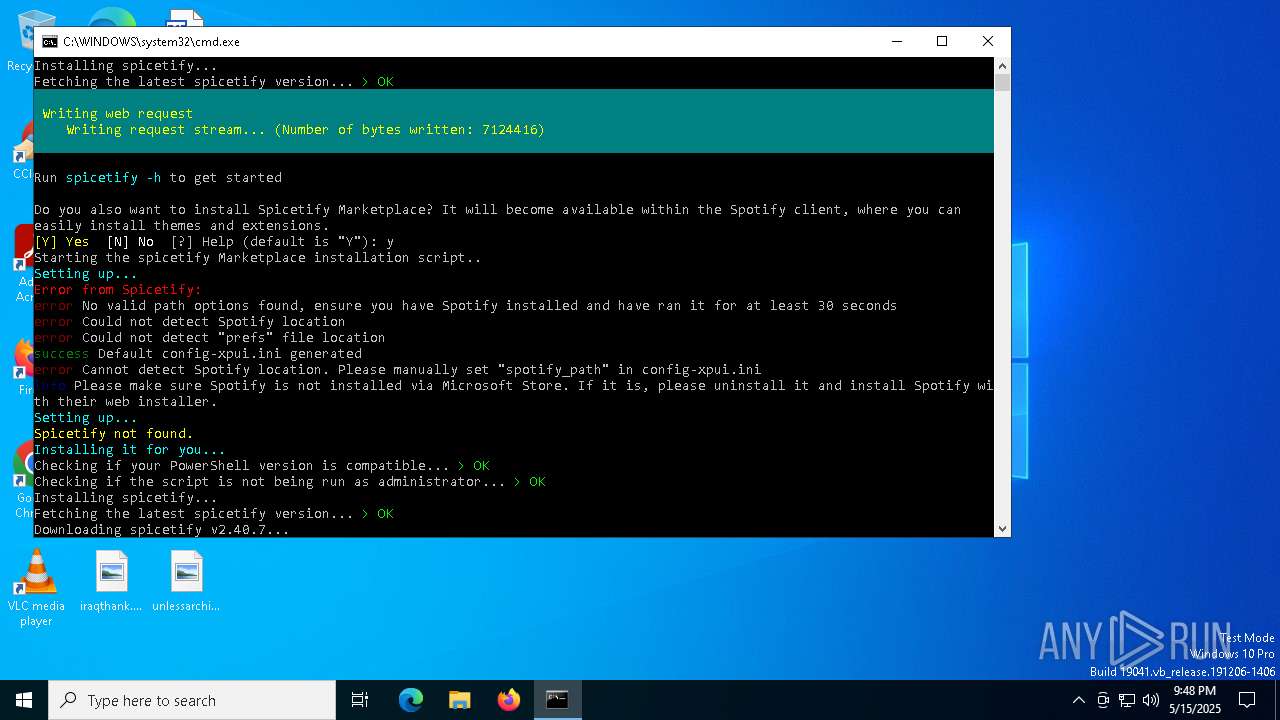Click the 'Starting the spicetify Marketplace installation script' line

pos(258,257)
